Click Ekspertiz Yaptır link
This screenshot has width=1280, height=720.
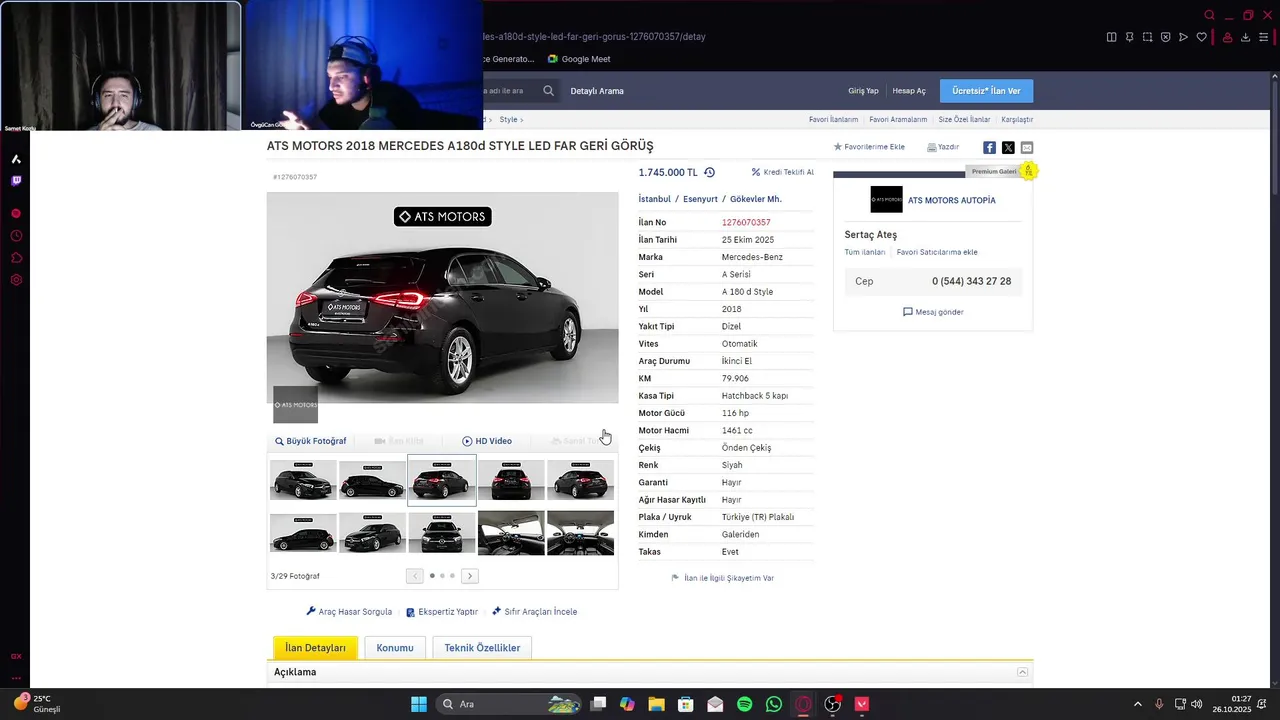click(442, 612)
